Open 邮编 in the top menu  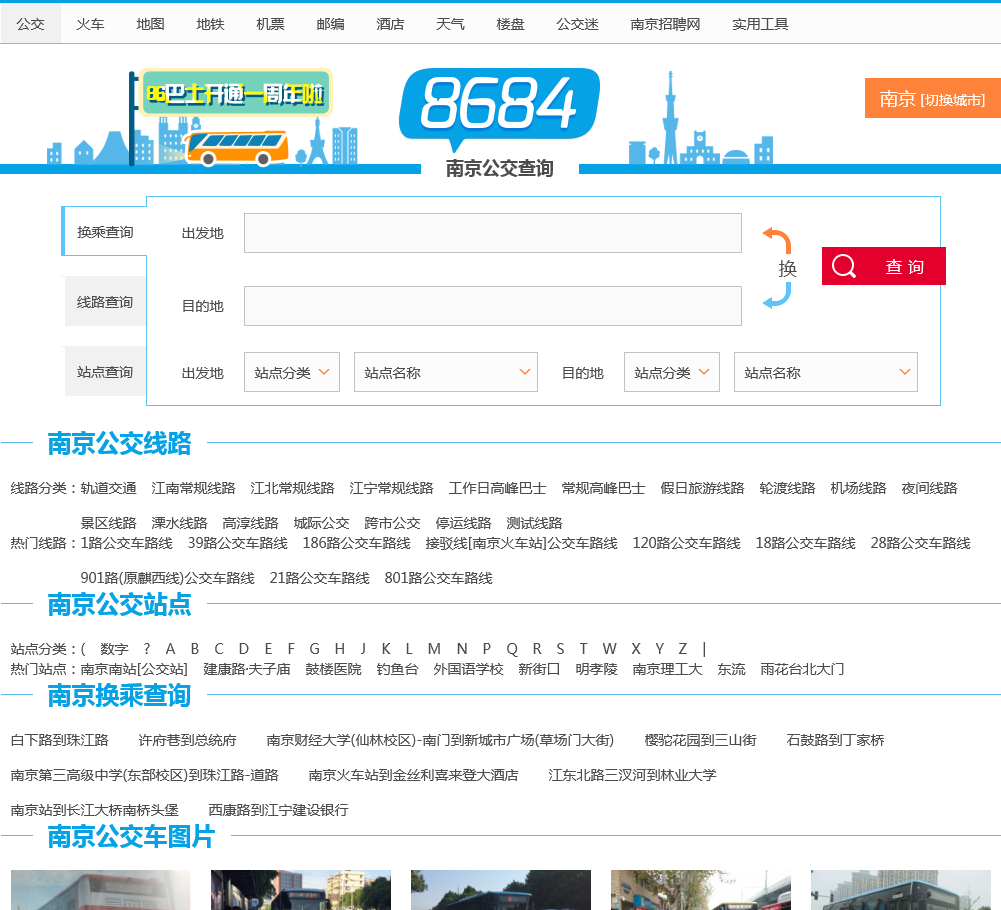[330, 24]
